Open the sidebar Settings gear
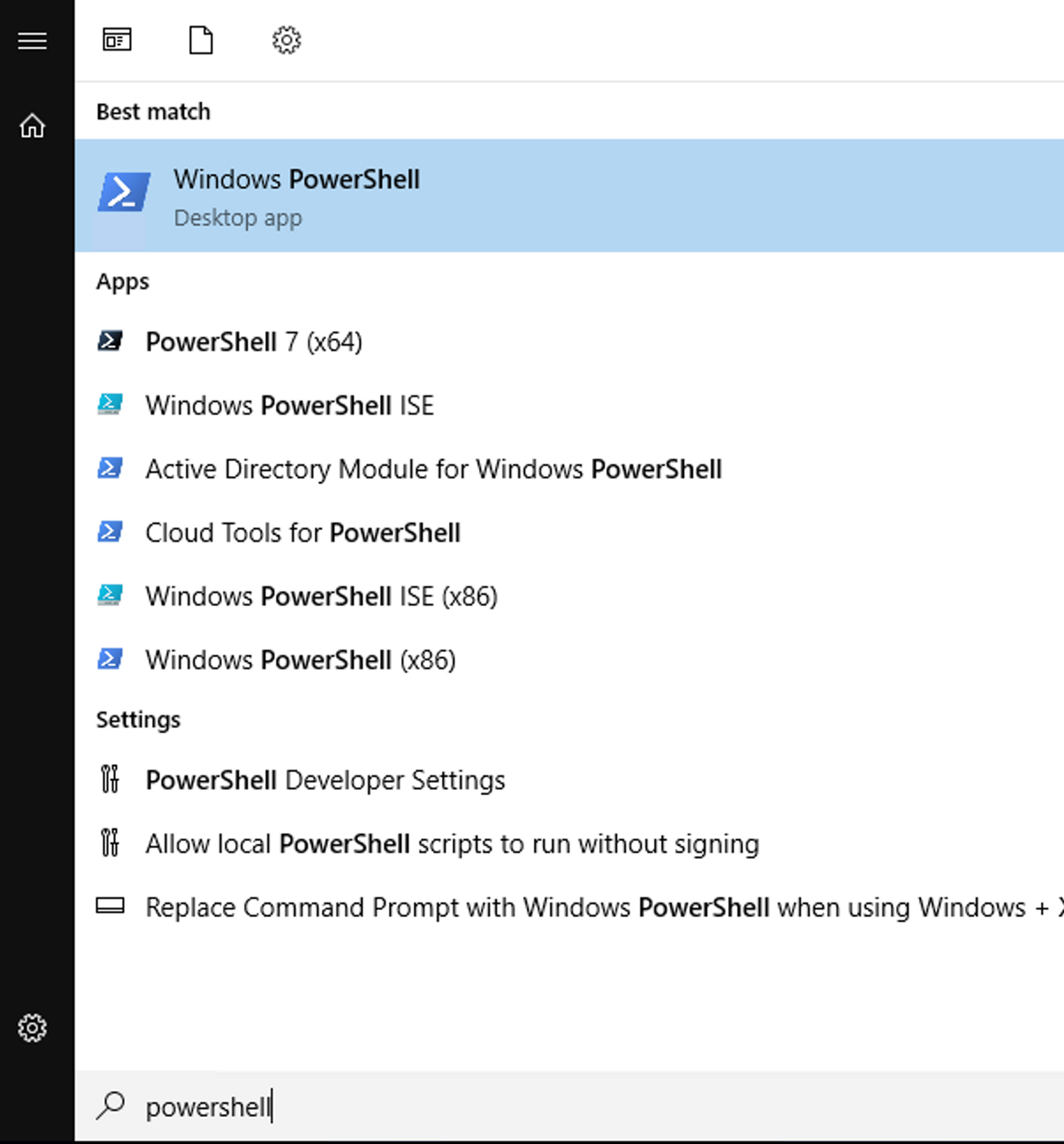 32,1028
